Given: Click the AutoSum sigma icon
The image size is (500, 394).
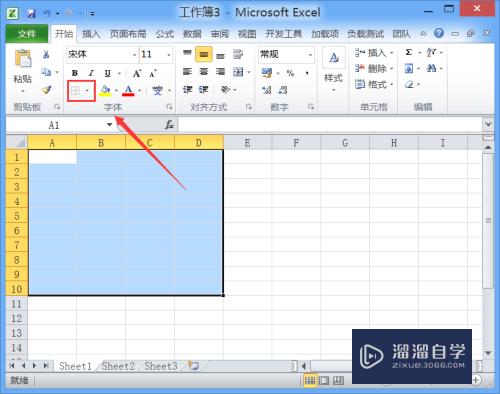Looking at the screenshot, I should click(409, 52).
